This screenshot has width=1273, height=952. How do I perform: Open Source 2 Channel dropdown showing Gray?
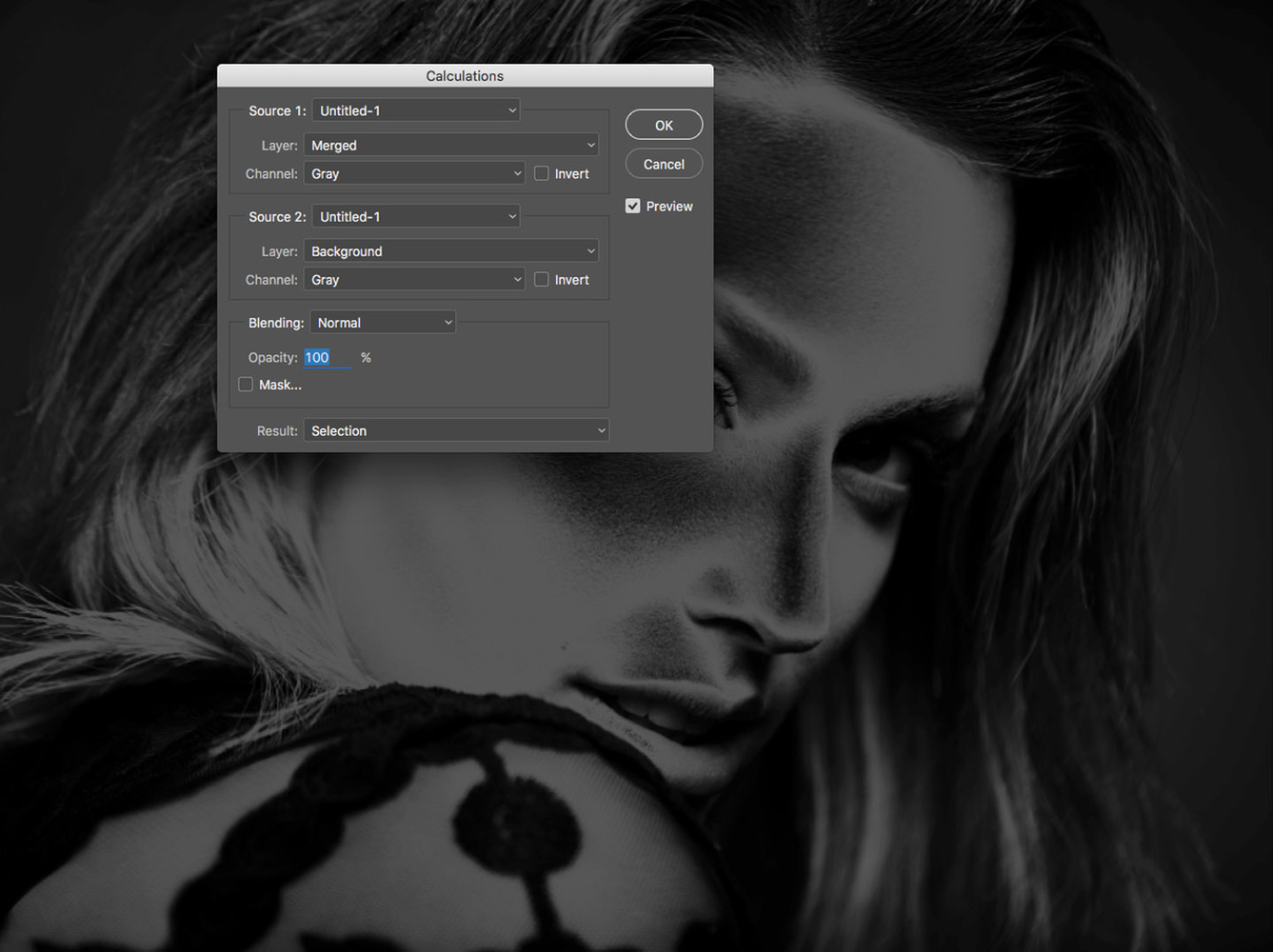coord(414,279)
